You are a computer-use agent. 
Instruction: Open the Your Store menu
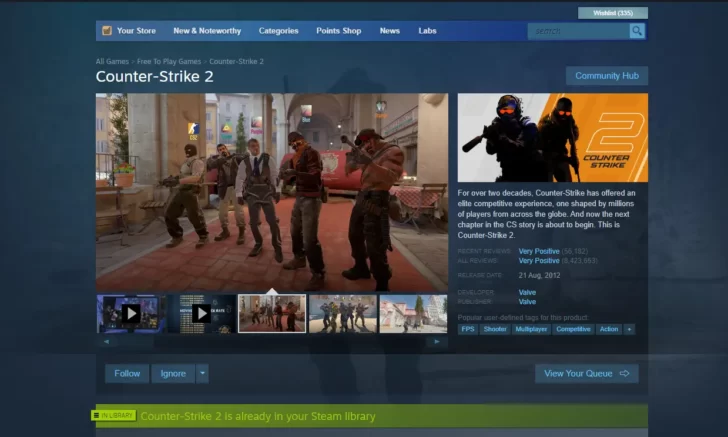[x=136, y=31]
